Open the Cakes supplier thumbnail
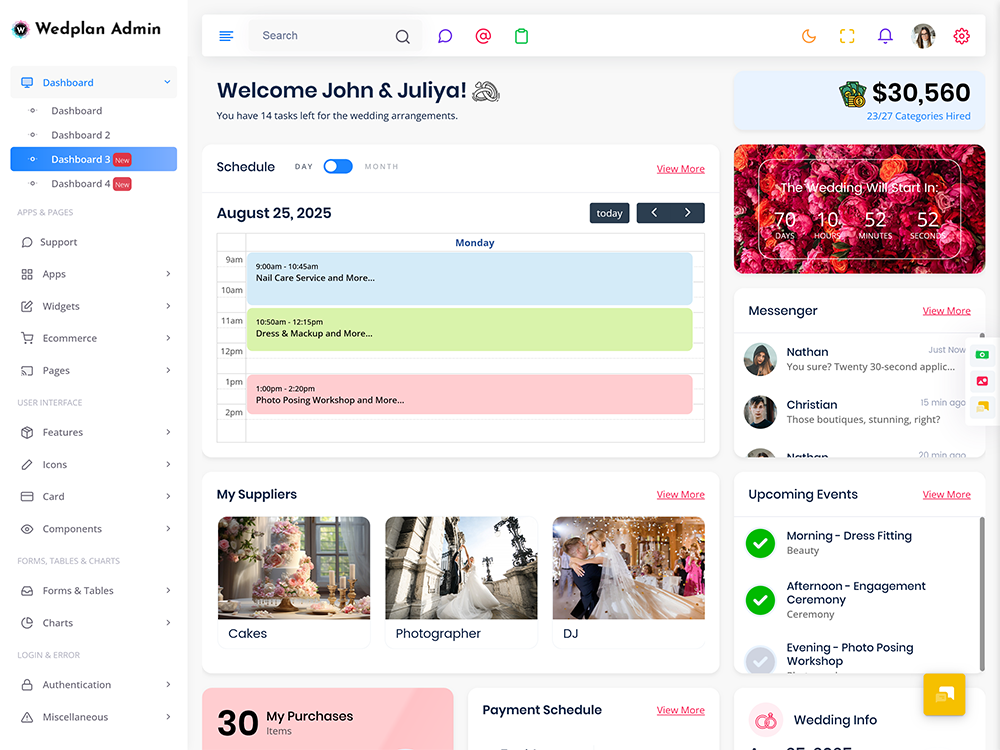 point(294,568)
